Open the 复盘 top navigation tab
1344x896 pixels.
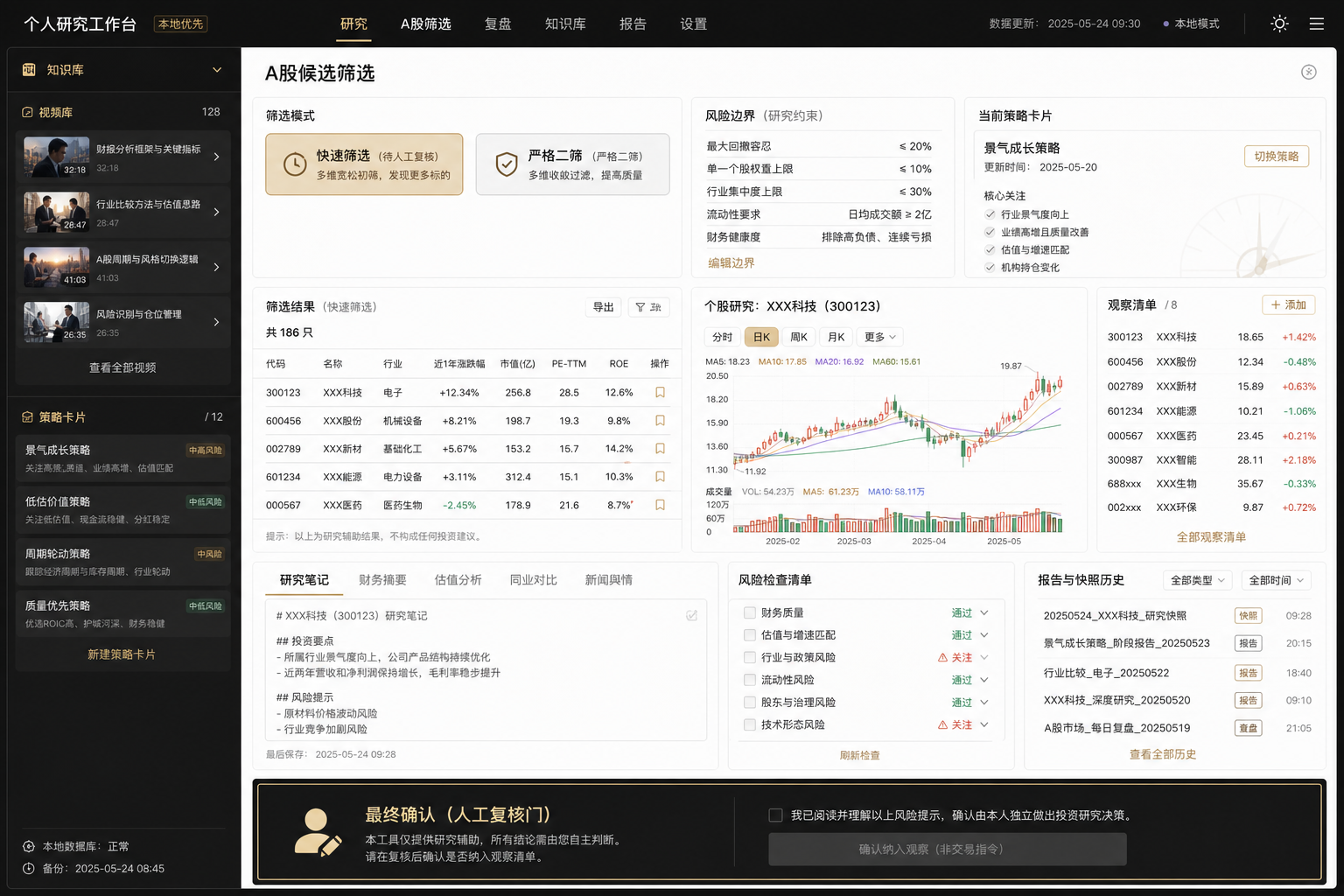(x=498, y=24)
